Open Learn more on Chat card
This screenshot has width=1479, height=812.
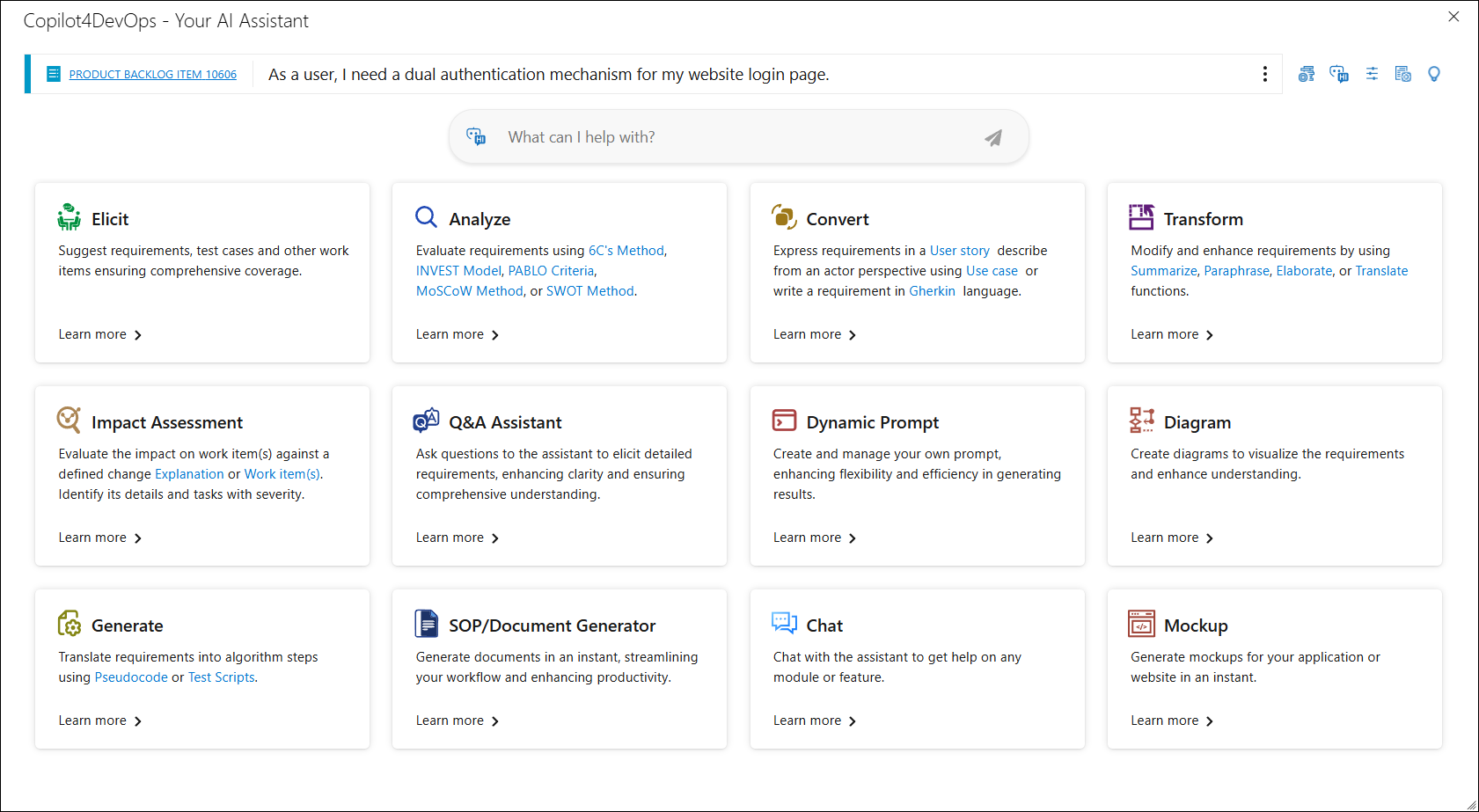[815, 721]
